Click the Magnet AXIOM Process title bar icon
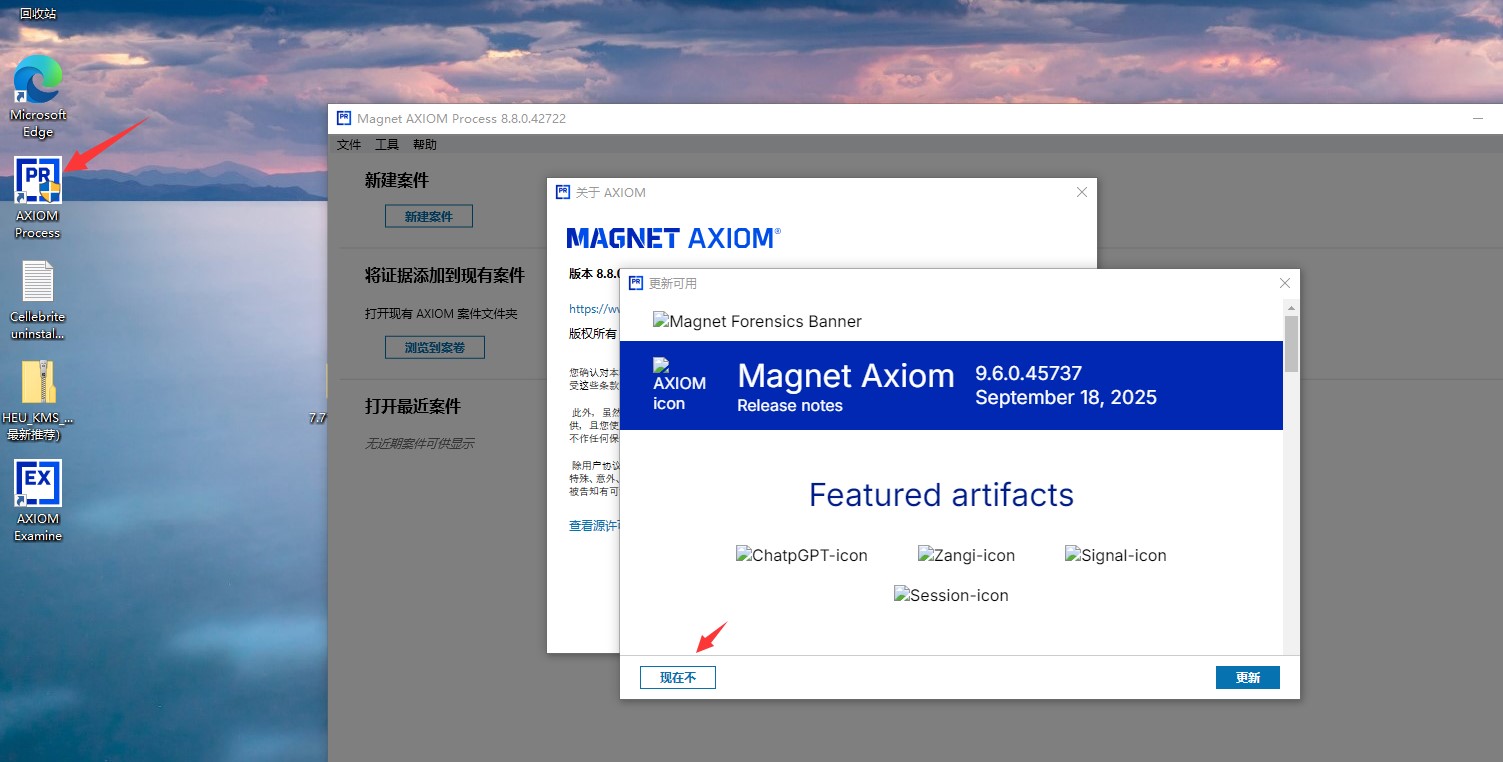 (344, 118)
